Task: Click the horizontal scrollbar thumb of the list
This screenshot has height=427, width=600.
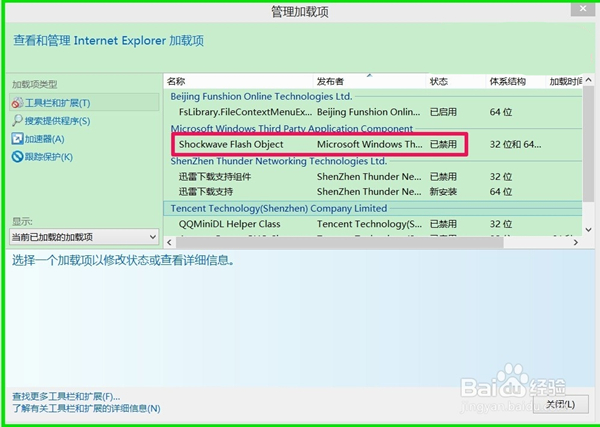Action: coord(339,242)
